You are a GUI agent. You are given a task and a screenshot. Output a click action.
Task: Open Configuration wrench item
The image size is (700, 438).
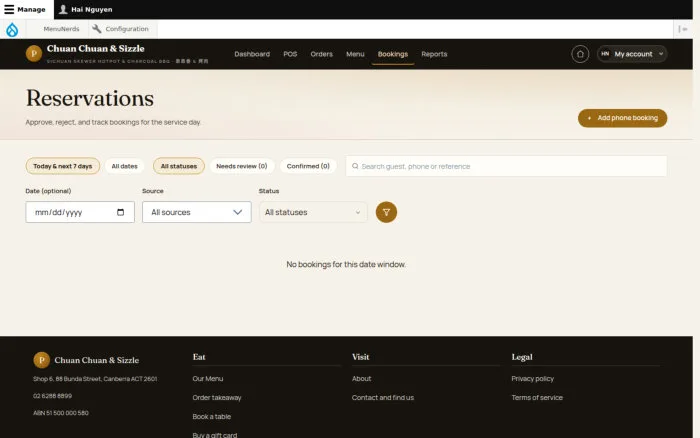(121, 29)
